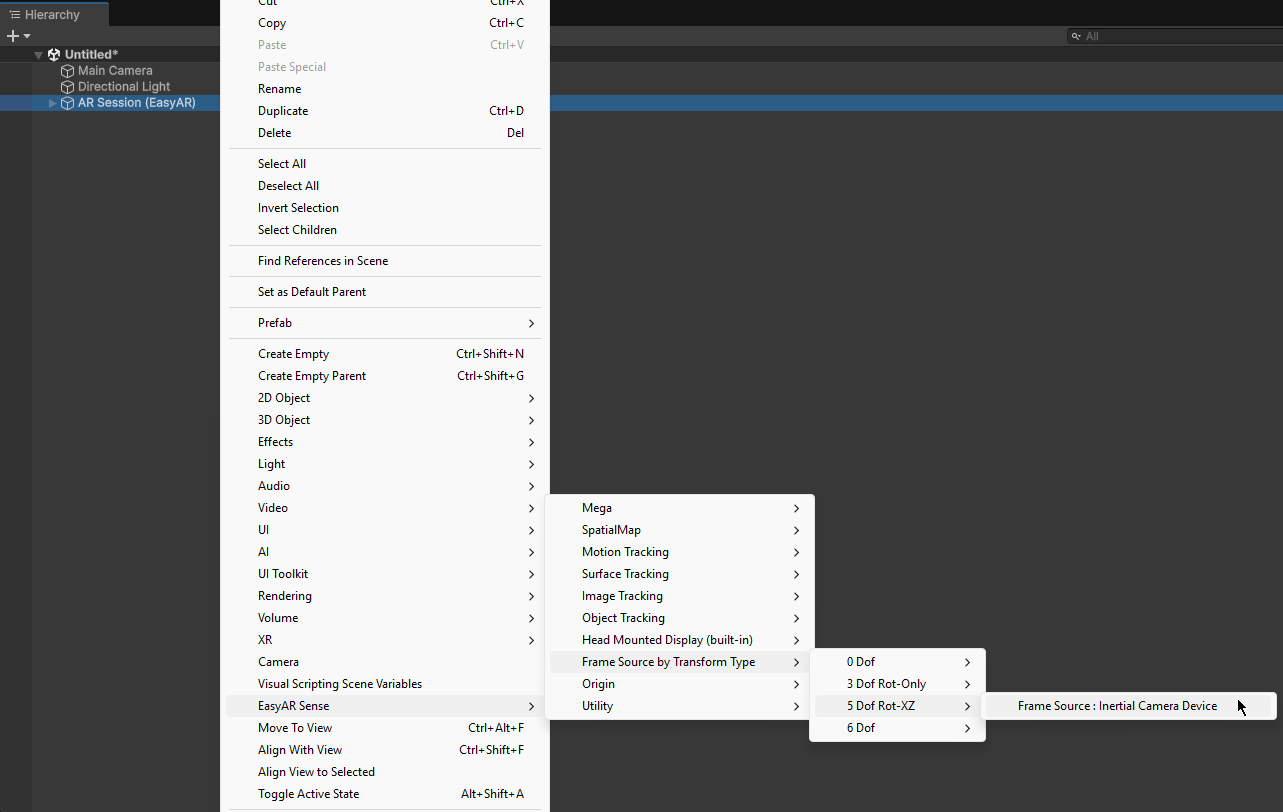Select Main Camera in the Hierarchy tree
This screenshot has height=812, width=1283.
coord(115,71)
